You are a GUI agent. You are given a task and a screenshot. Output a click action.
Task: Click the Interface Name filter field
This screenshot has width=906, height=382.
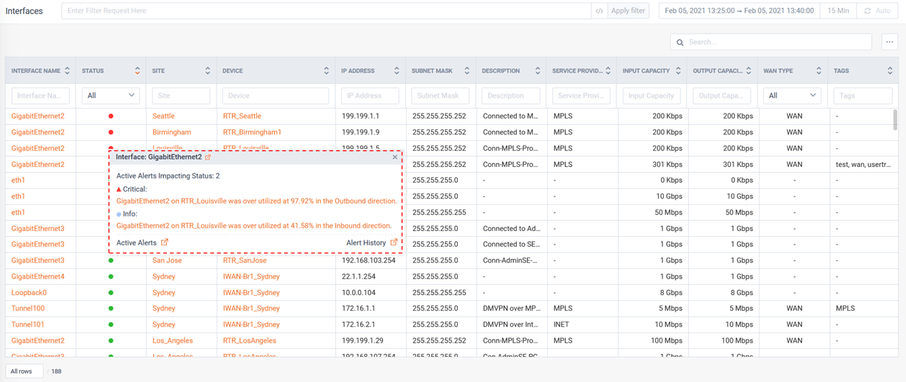coord(40,95)
